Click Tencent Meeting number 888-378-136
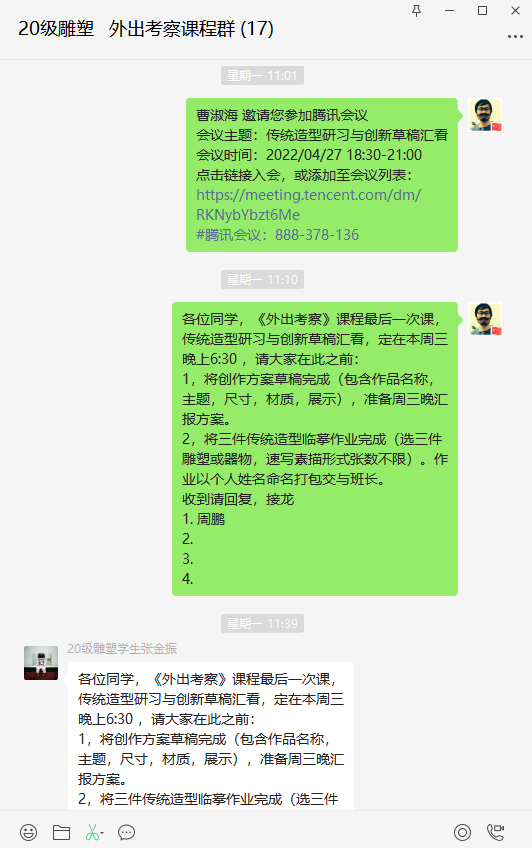Viewport: 532px width, 848px height. click(x=316, y=235)
